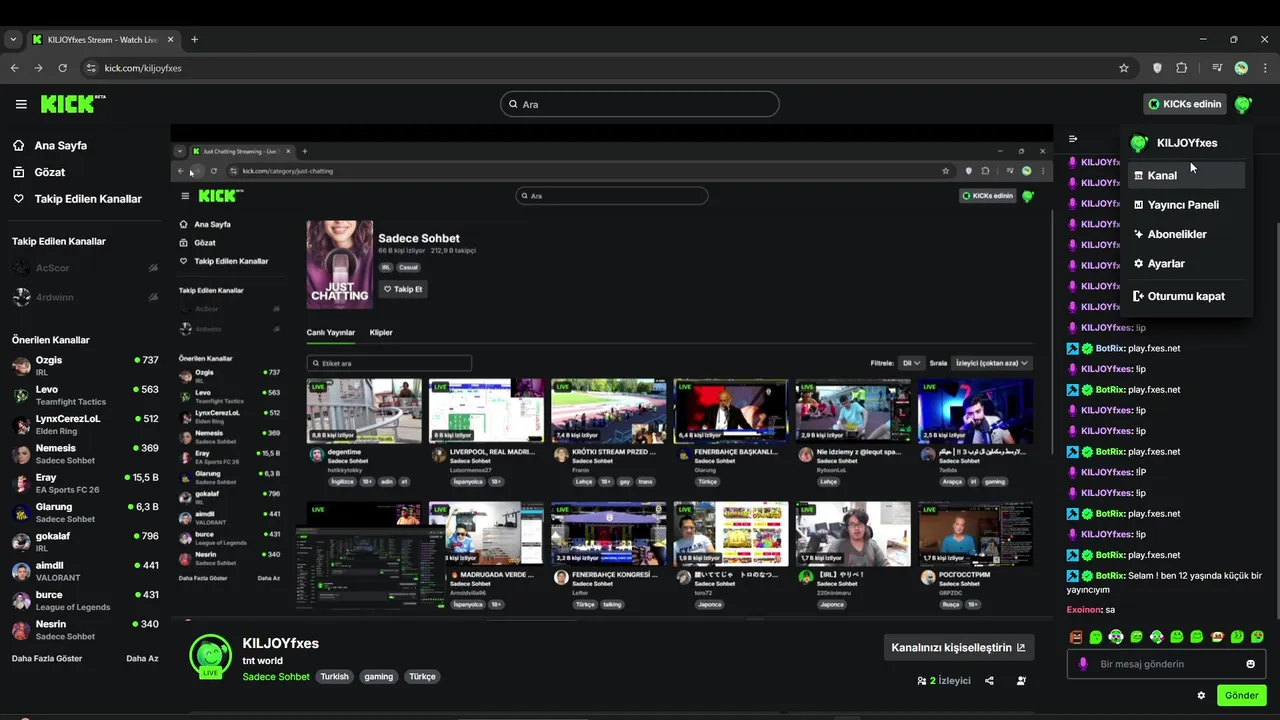Click the Ara search field
The image size is (1280, 720).
(x=640, y=104)
